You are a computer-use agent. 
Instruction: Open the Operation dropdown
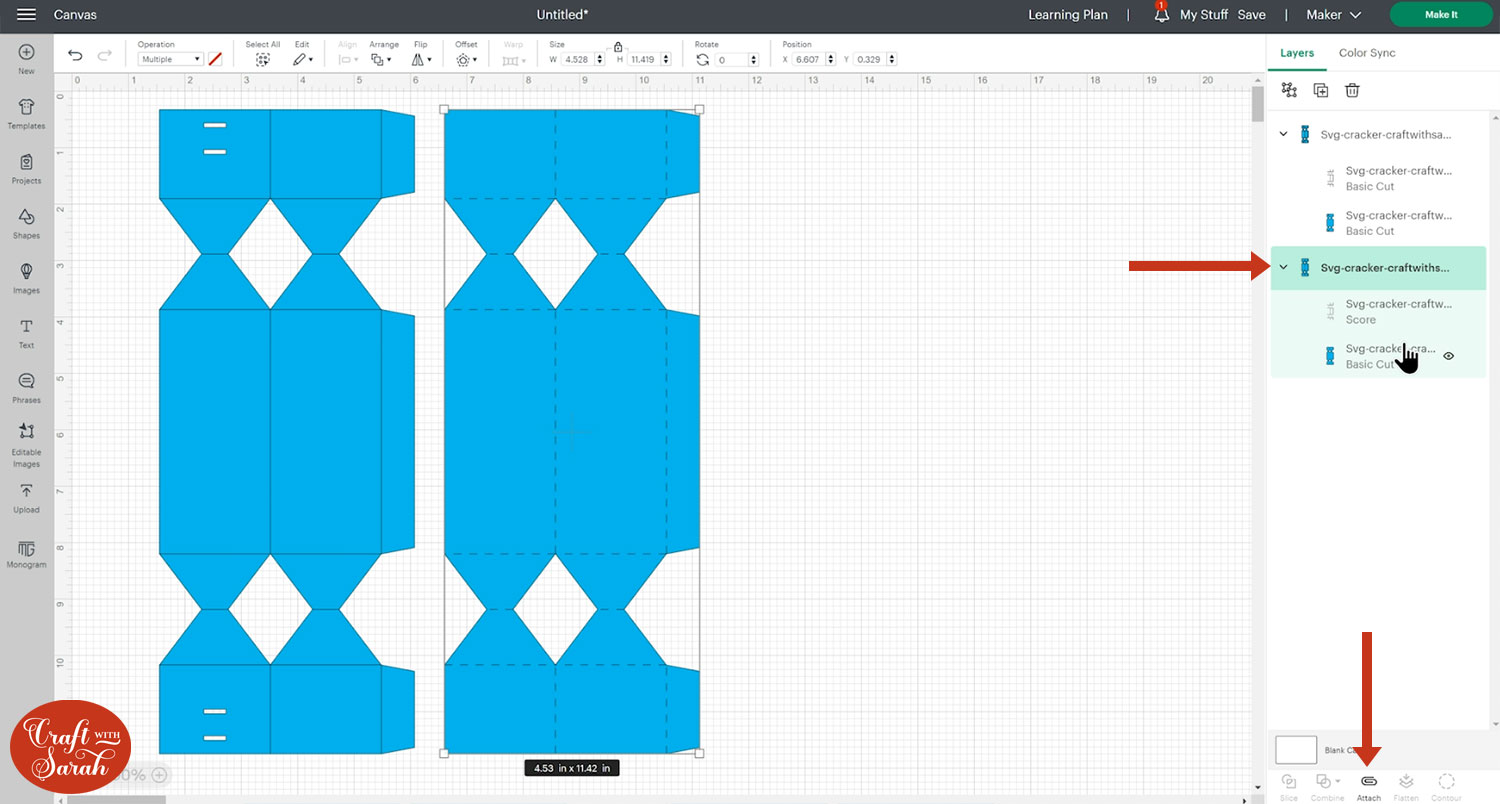coord(170,60)
